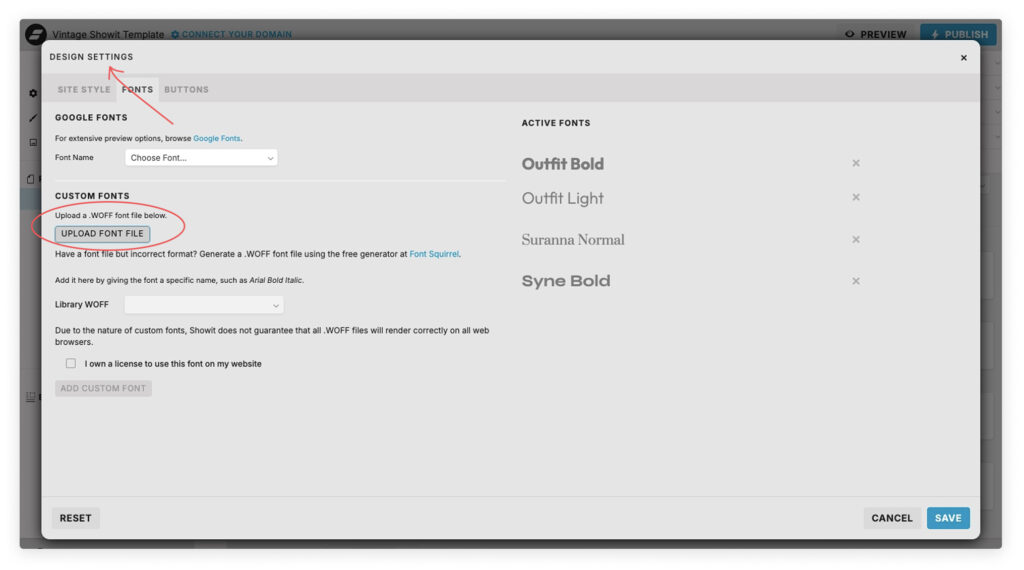Remove Suranna Normal from active fonts
Image resolution: width=1024 pixels, height=570 pixels.
click(856, 240)
